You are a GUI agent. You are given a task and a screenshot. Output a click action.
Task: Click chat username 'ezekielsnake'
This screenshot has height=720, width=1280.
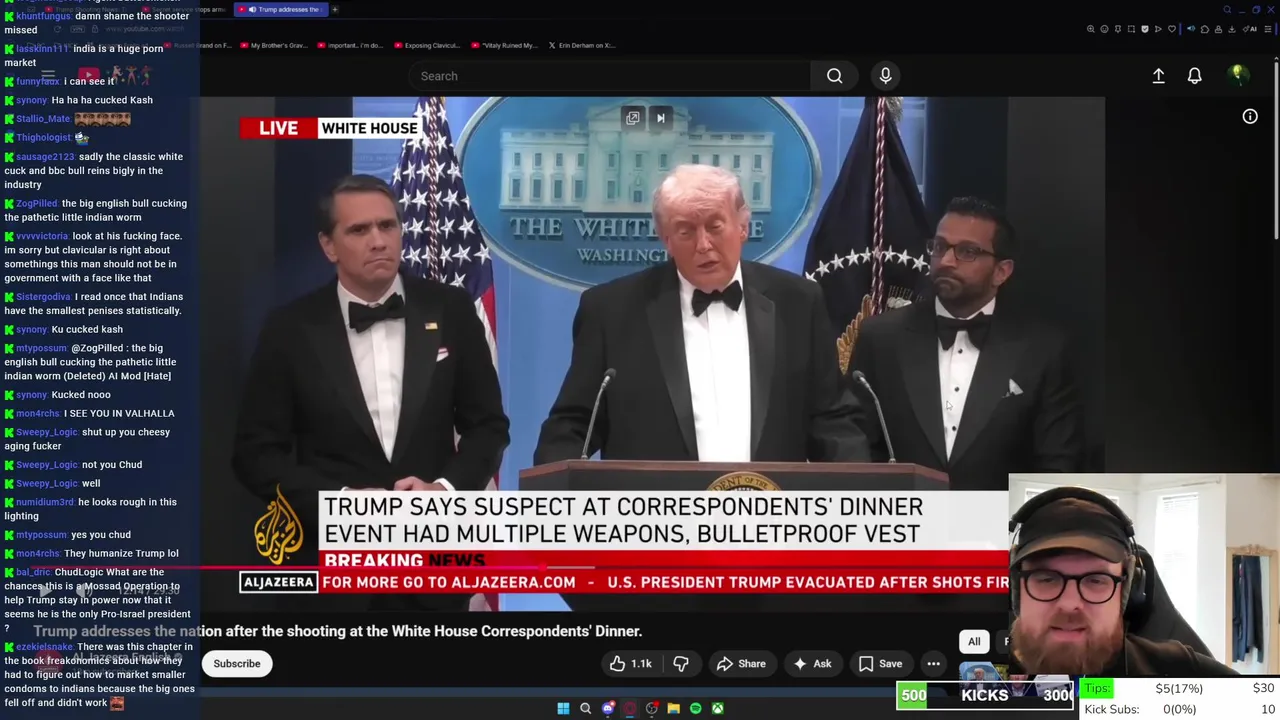point(44,648)
